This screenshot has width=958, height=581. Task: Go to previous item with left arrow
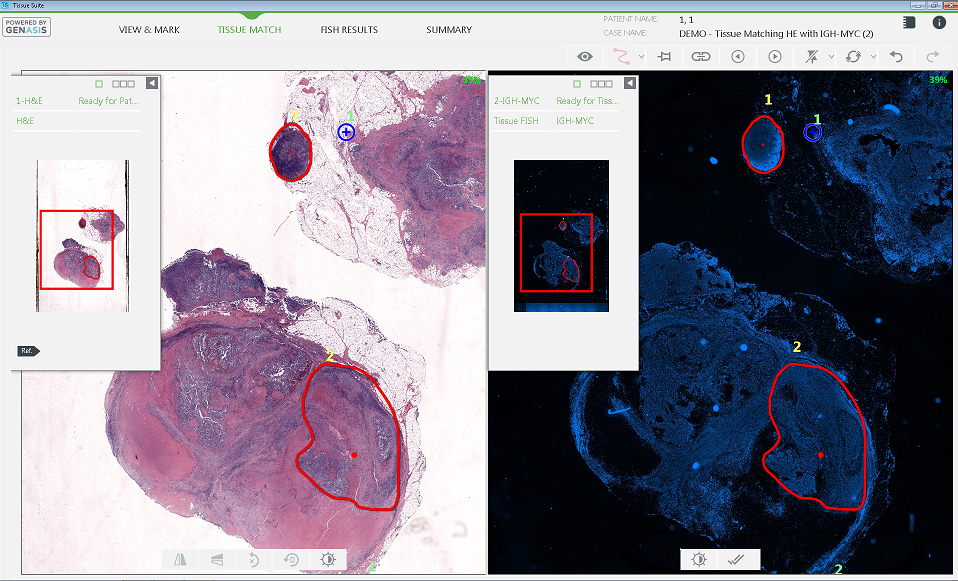[x=738, y=57]
